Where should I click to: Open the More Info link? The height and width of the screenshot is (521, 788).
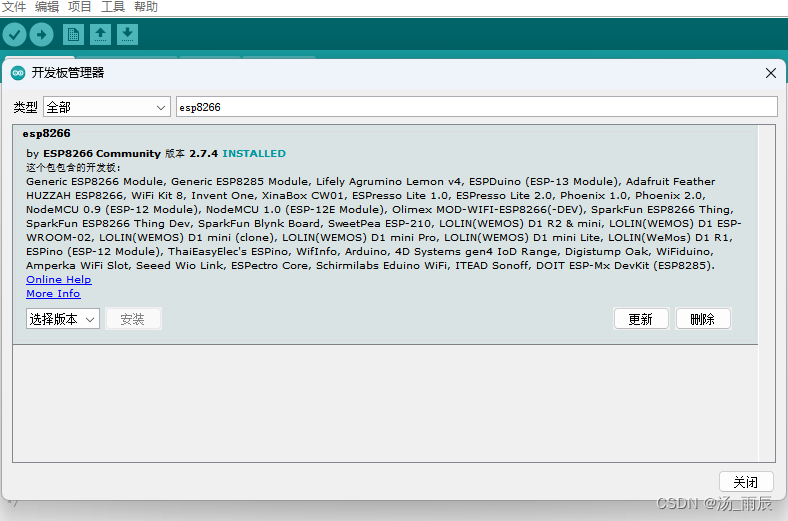pyautogui.click(x=53, y=293)
